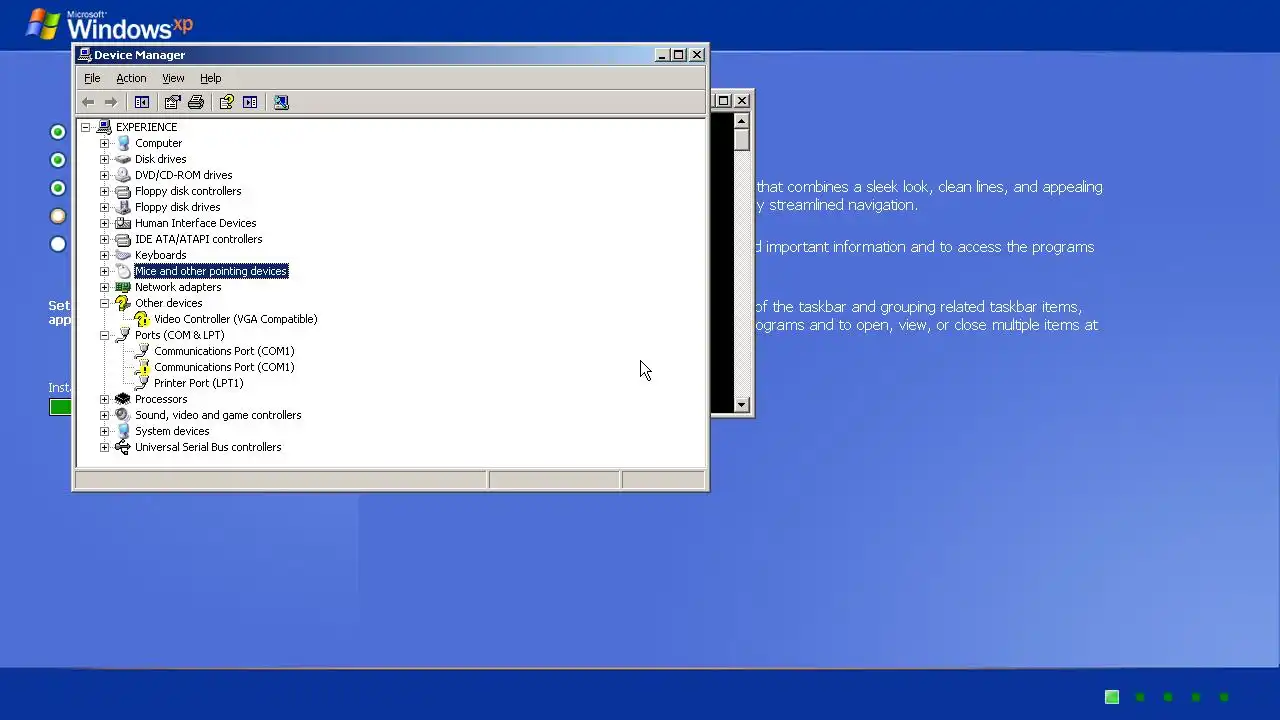Click the Forward arrow toolbar icon
The image size is (1280, 720).
click(x=111, y=102)
